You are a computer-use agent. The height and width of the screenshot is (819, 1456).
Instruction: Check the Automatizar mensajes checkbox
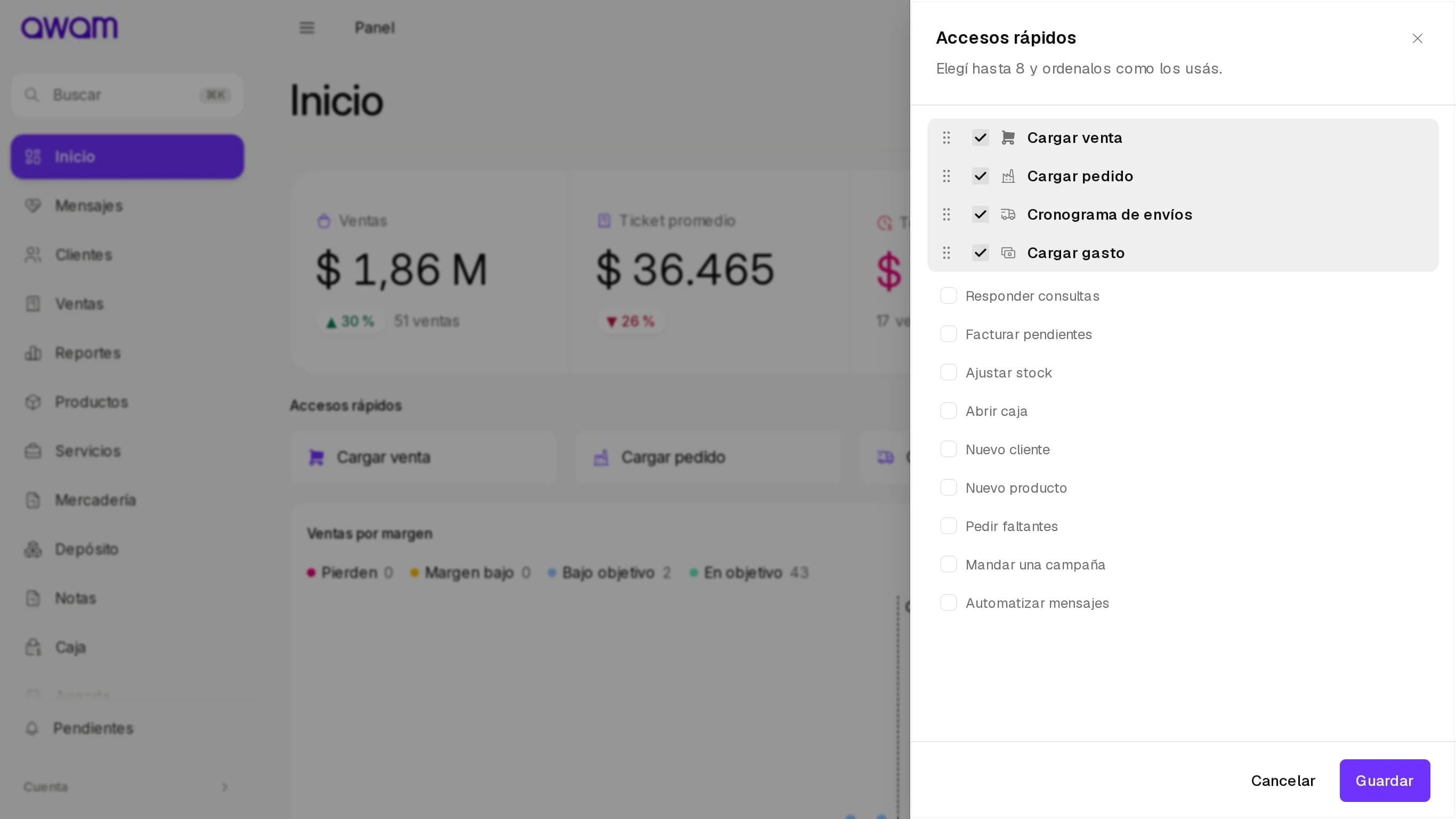click(949, 603)
